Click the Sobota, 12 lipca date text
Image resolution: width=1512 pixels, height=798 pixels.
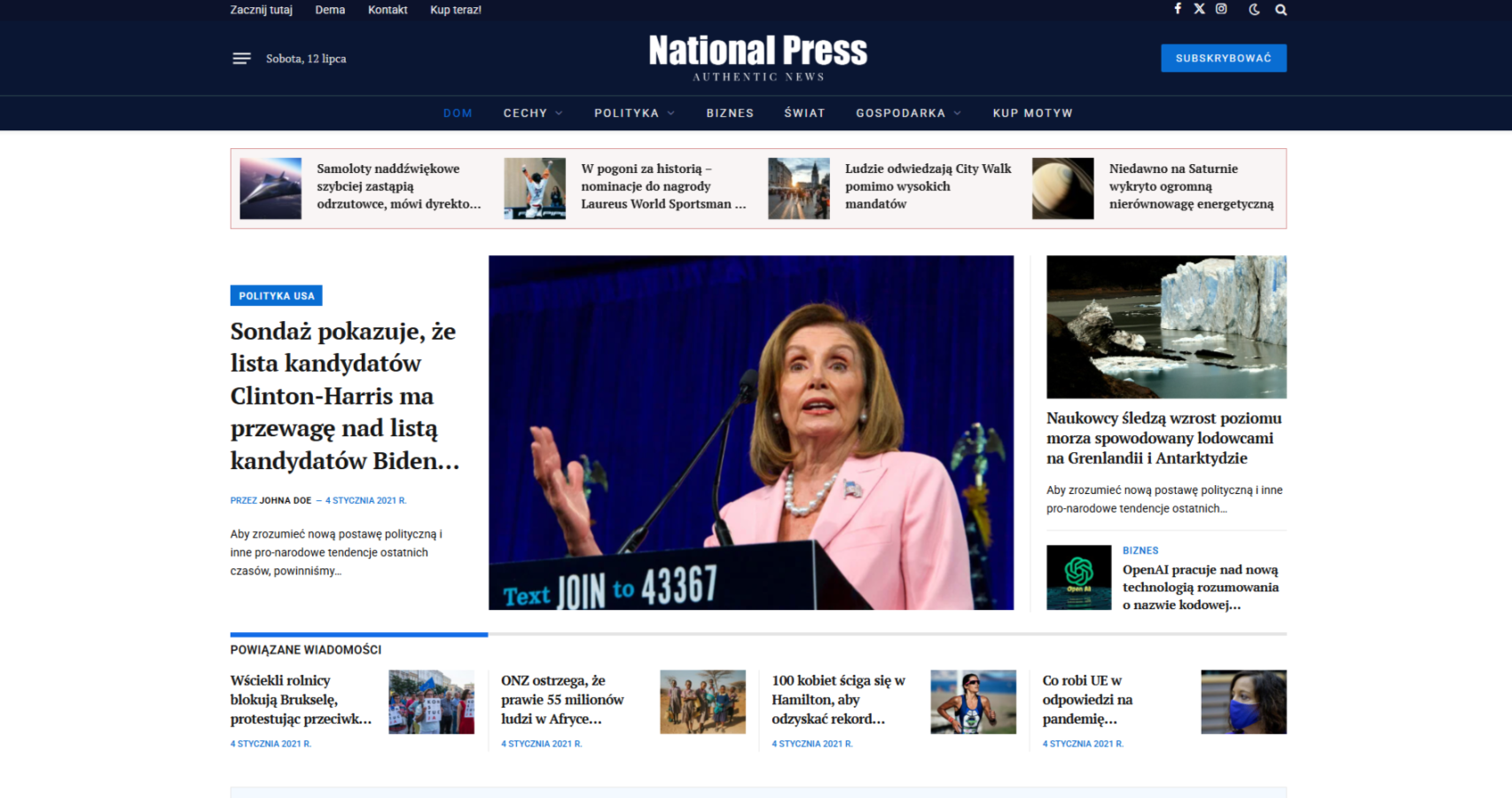(x=306, y=59)
